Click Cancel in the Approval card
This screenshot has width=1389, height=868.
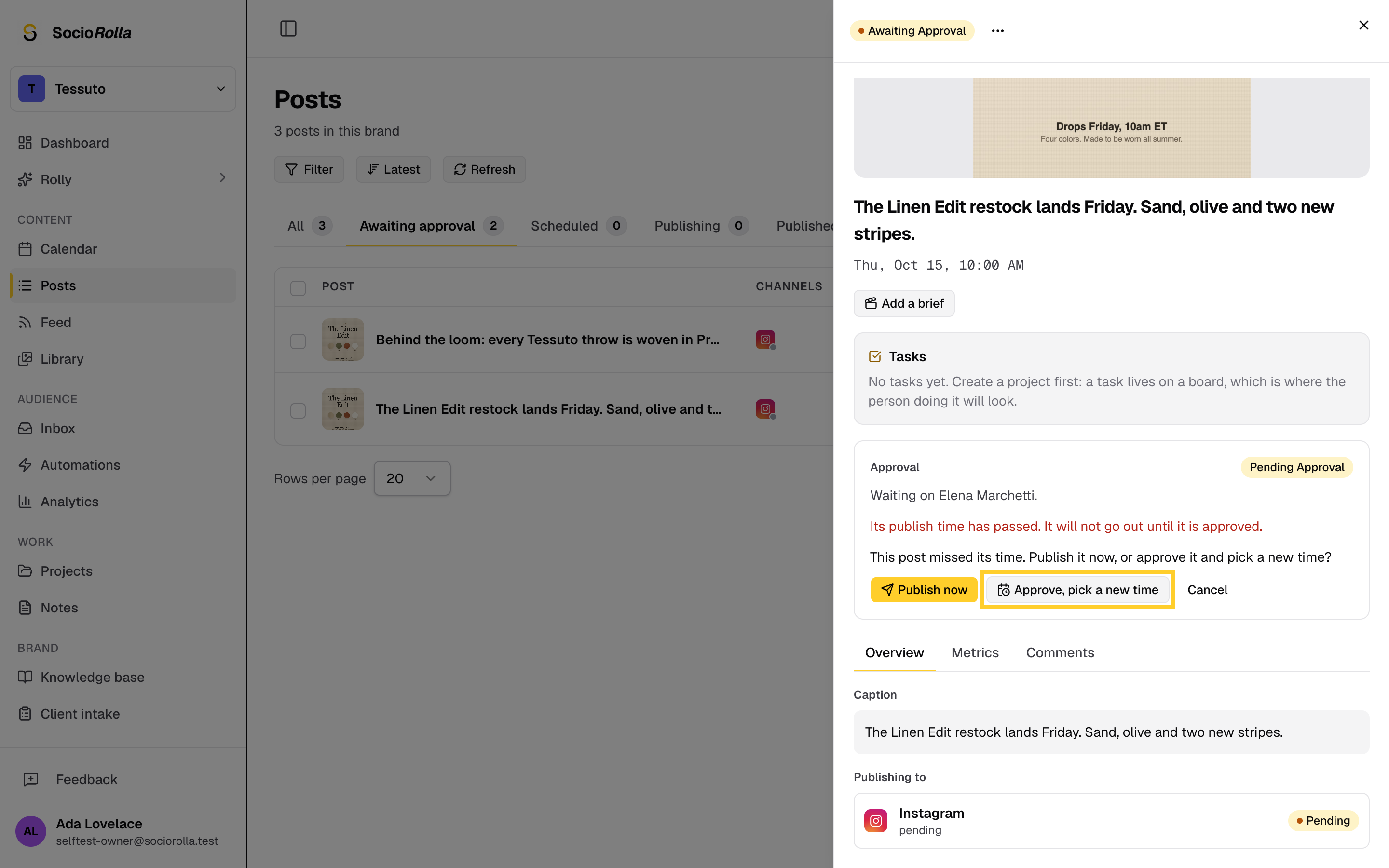click(1207, 590)
